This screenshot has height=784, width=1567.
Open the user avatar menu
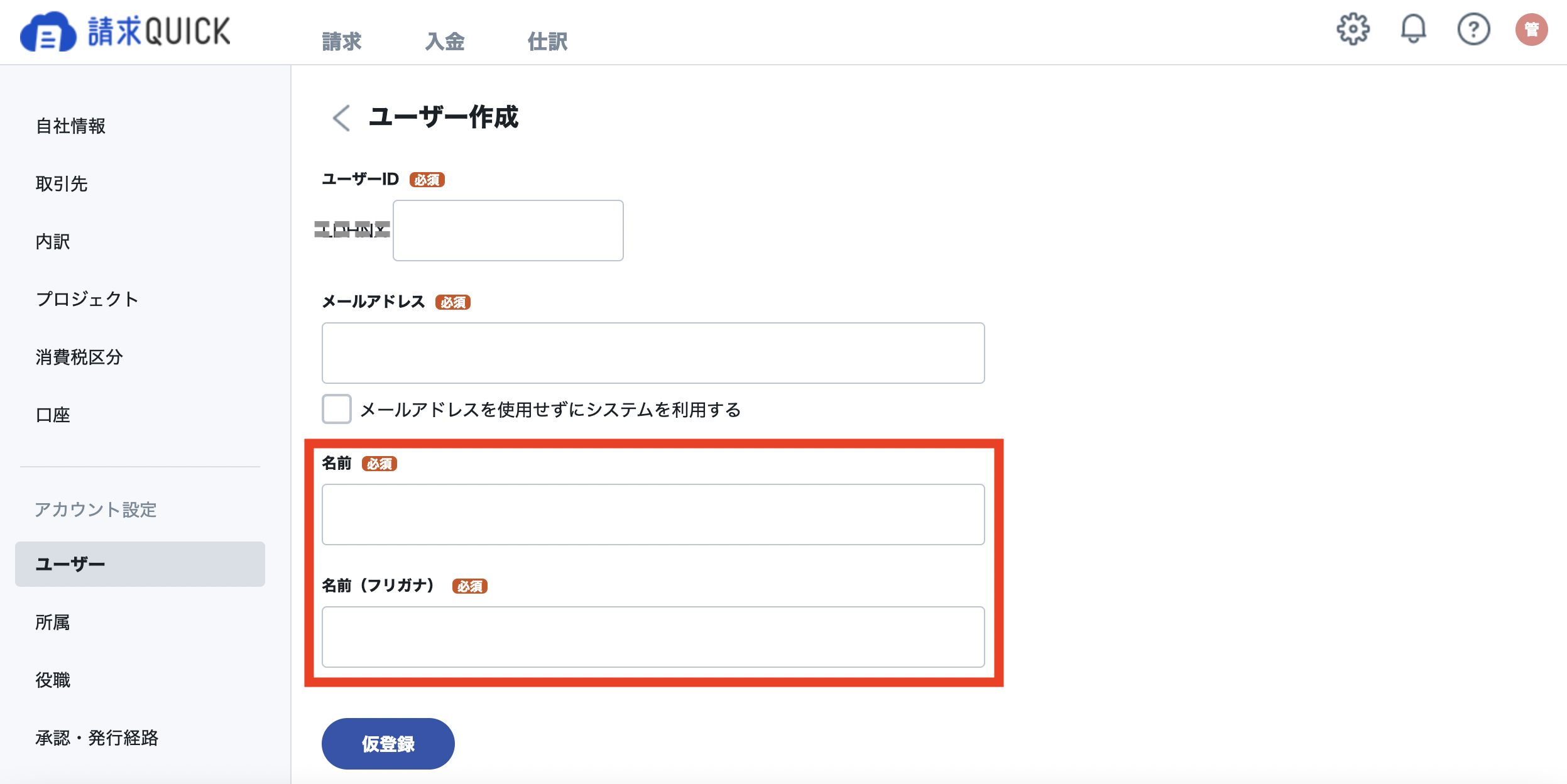point(1531,30)
